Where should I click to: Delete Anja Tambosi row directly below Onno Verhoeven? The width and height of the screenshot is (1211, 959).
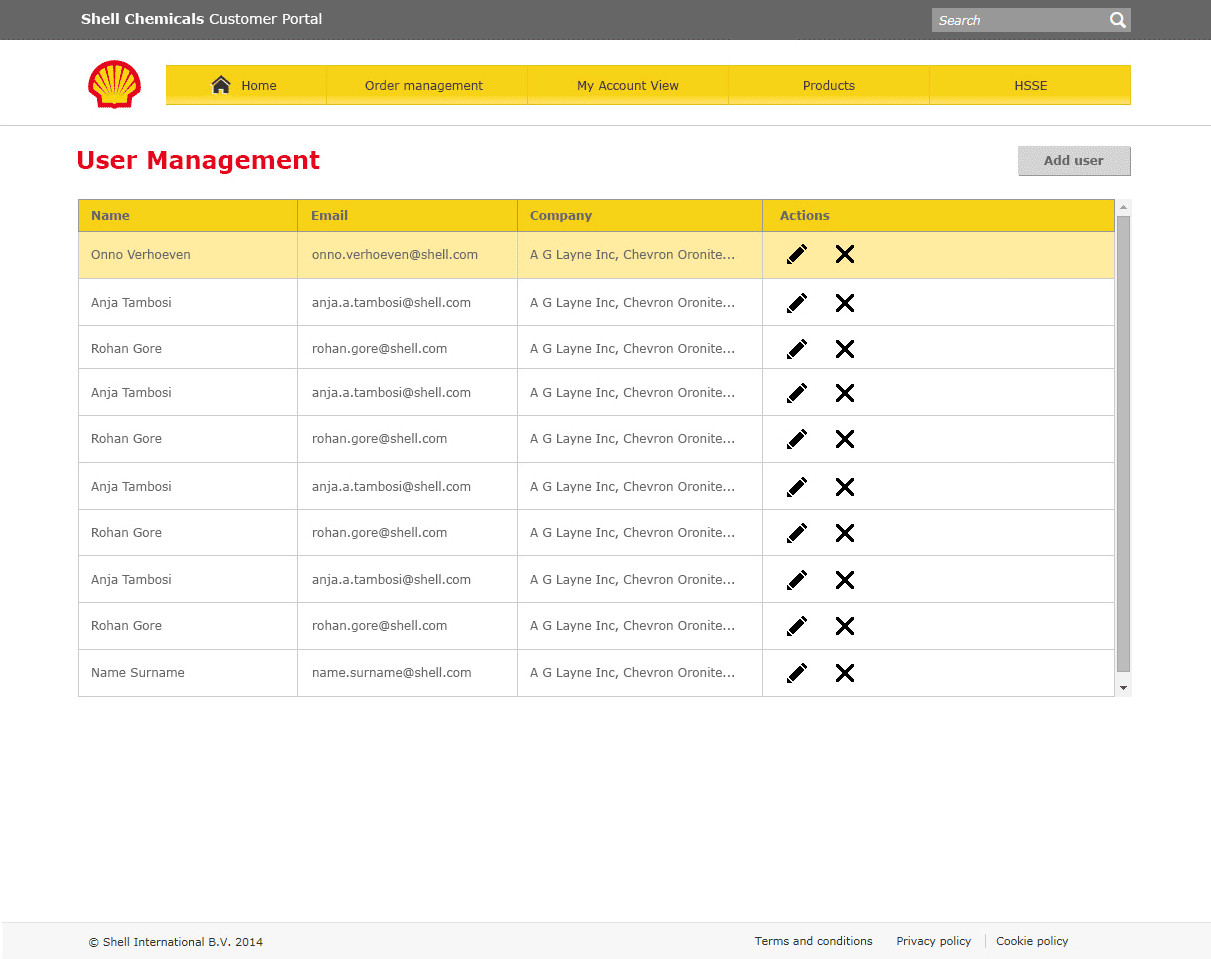coord(845,303)
